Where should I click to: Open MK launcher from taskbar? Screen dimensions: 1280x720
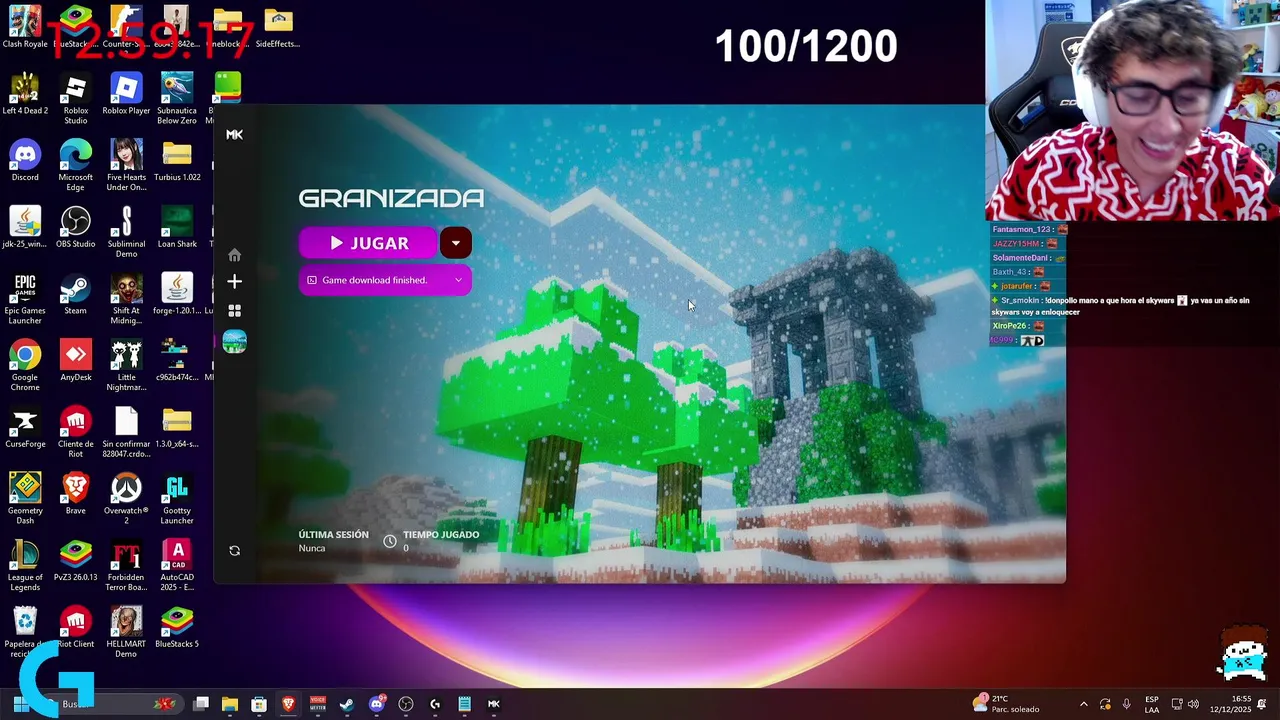(493, 704)
